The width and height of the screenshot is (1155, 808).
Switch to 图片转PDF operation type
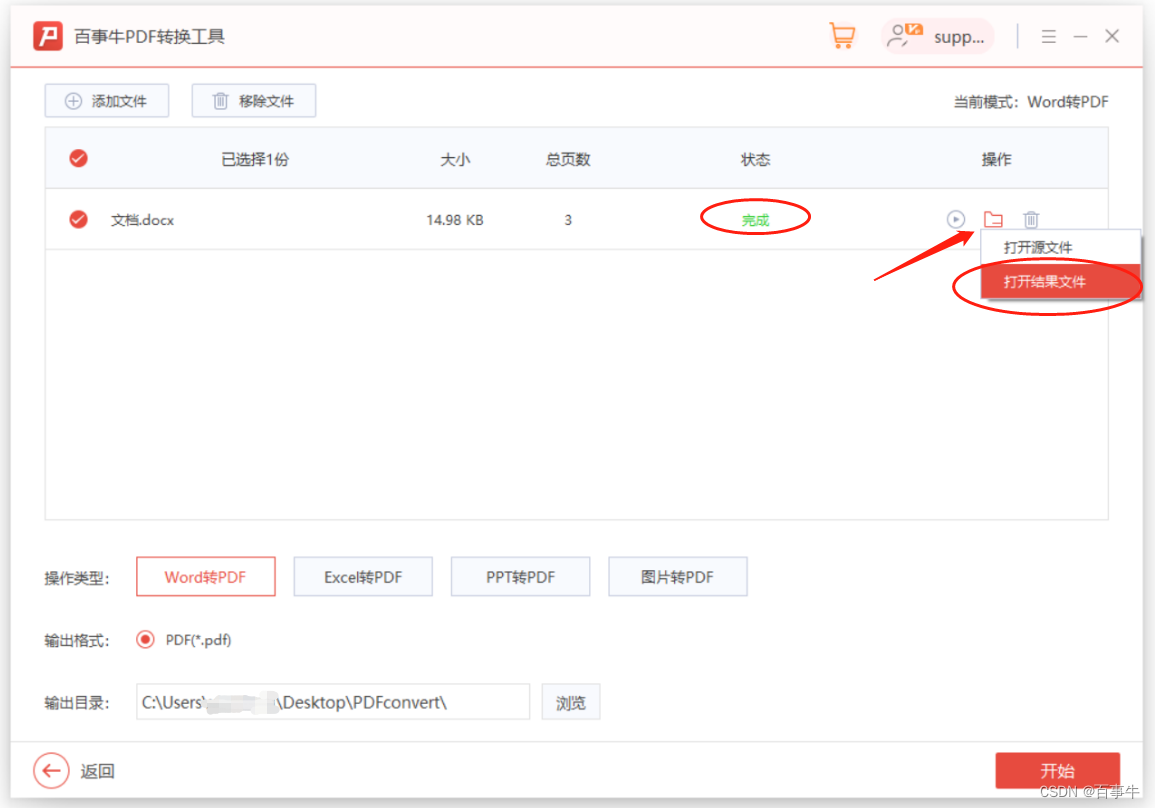click(x=678, y=577)
